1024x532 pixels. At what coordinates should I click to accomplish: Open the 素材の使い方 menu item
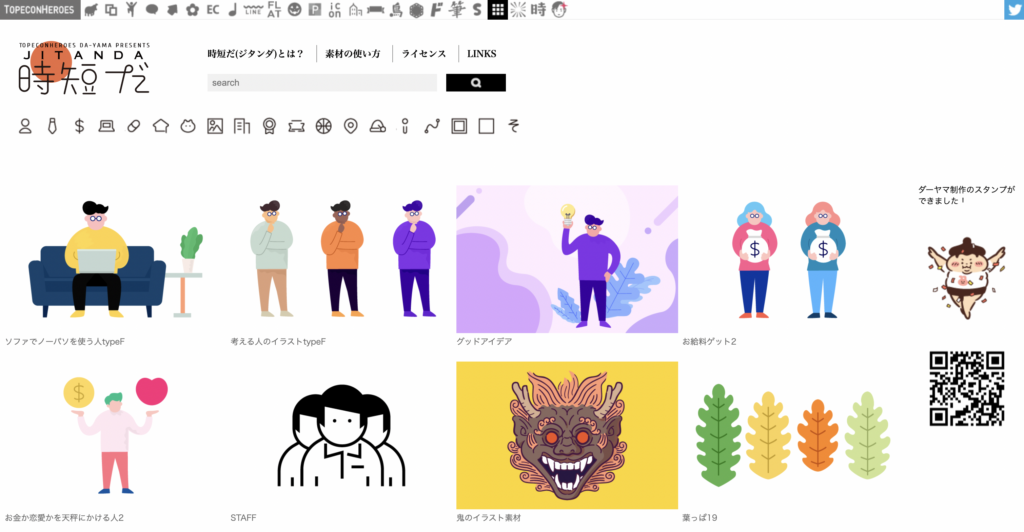coord(353,54)
